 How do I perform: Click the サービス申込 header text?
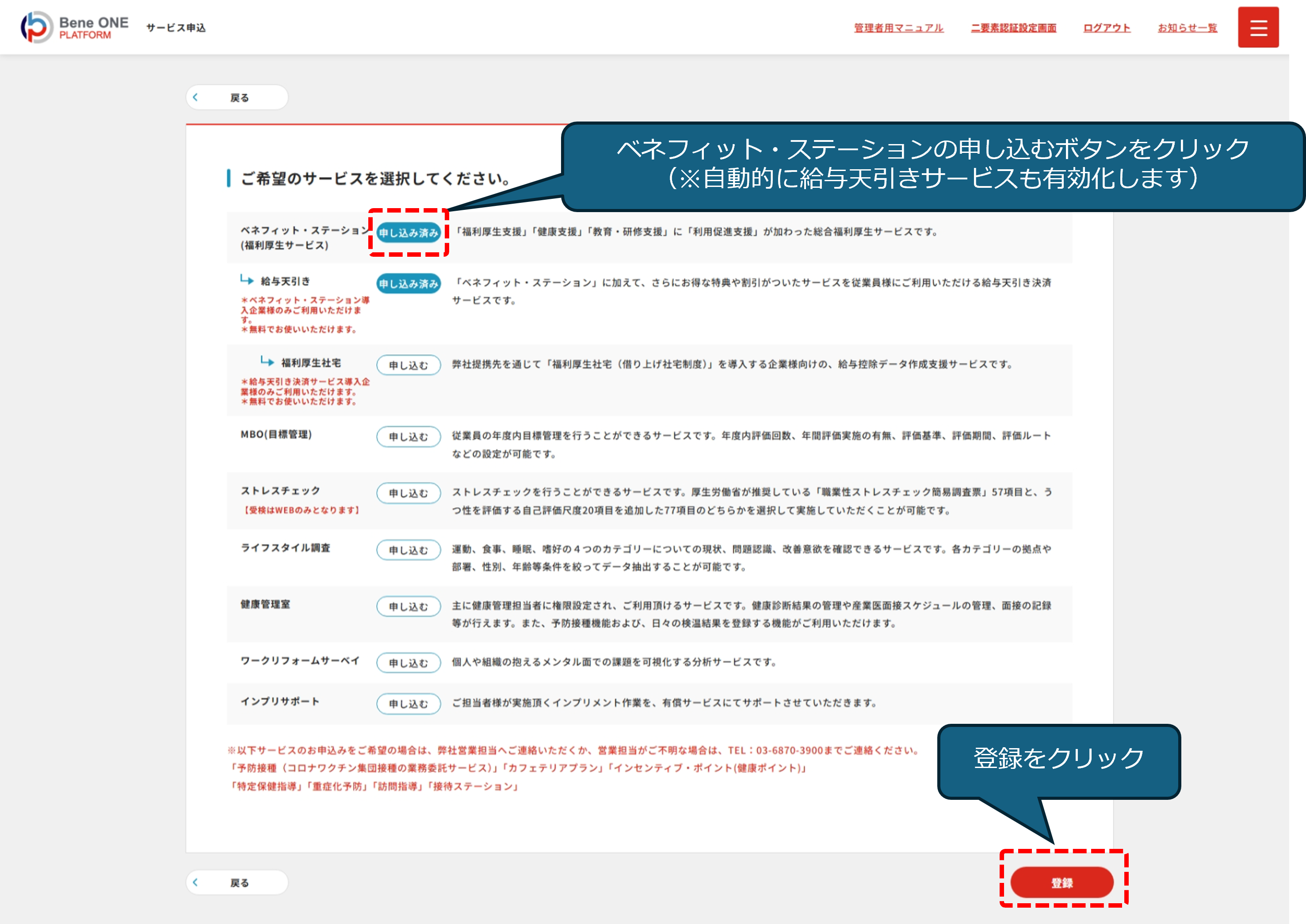[x=176, y=27]
